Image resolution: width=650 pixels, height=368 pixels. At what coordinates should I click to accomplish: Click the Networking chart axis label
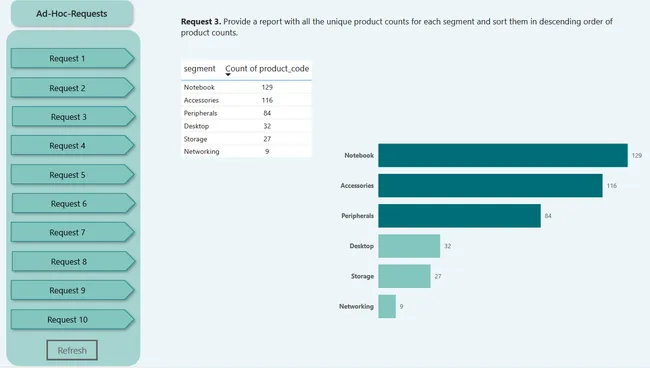pos(356,306)
